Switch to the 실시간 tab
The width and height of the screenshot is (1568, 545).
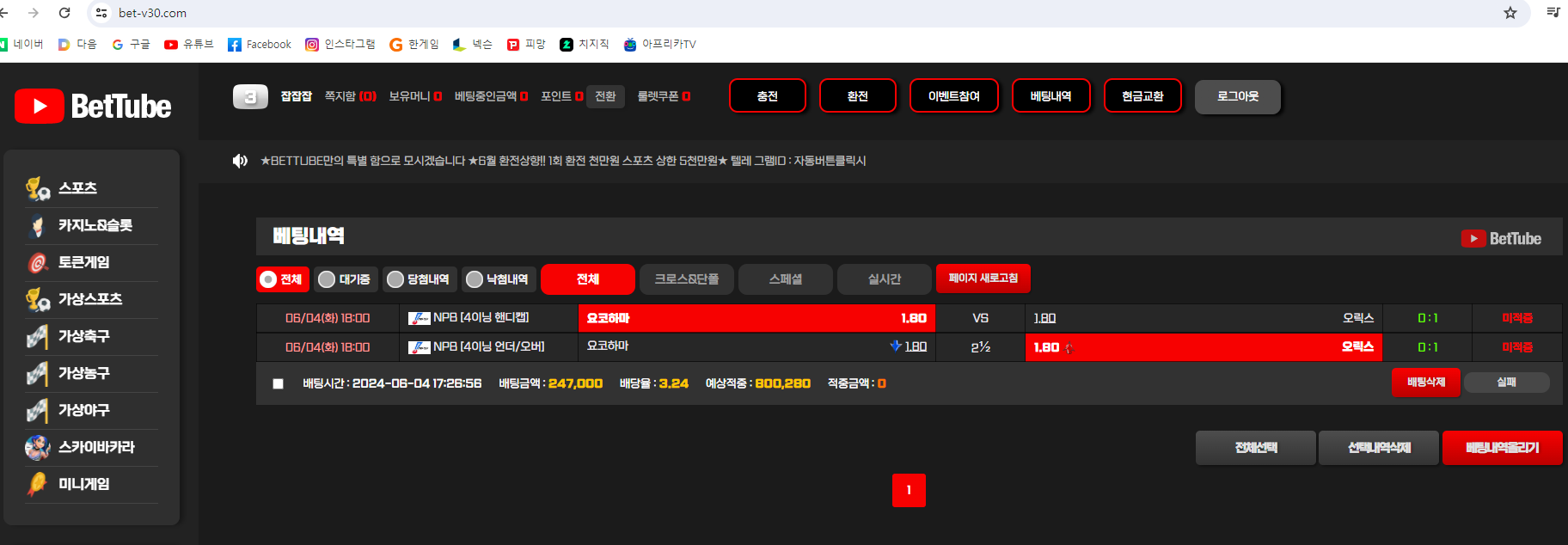coord(884,279)
